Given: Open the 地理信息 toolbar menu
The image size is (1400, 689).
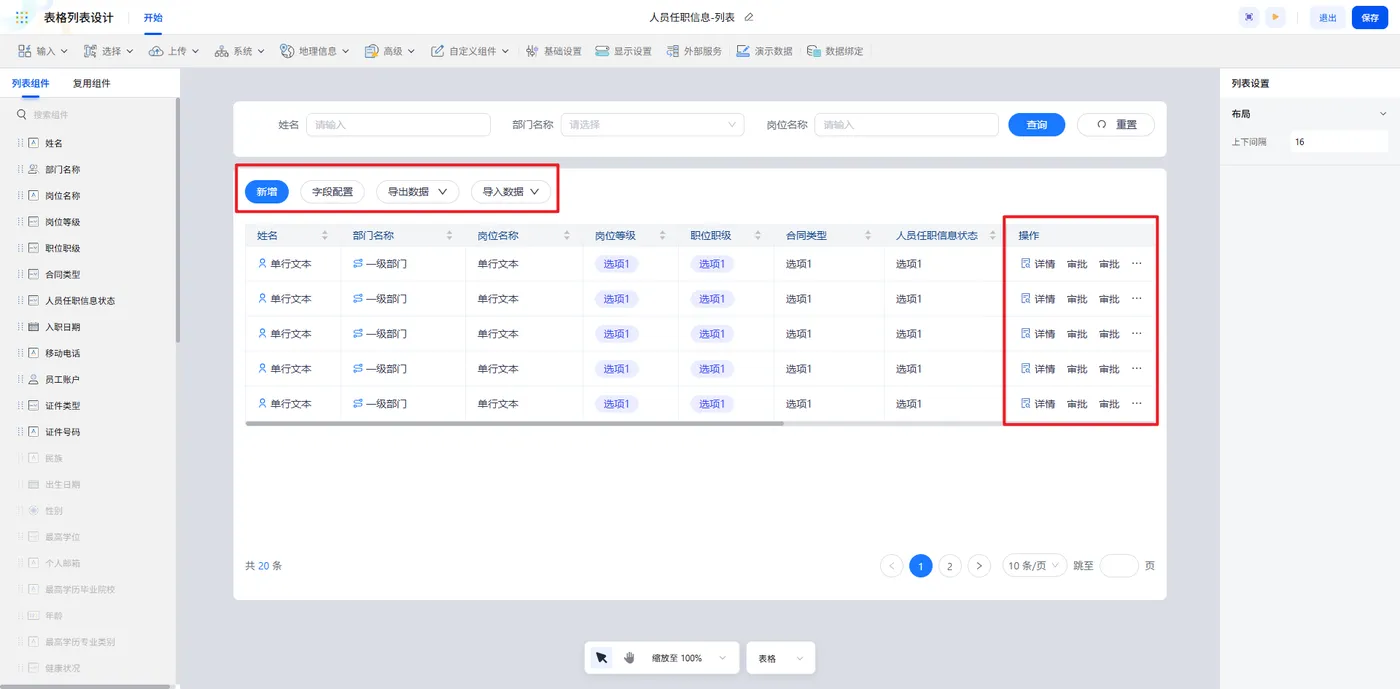Looking at the screenshot, I should (x=315, y=51).
